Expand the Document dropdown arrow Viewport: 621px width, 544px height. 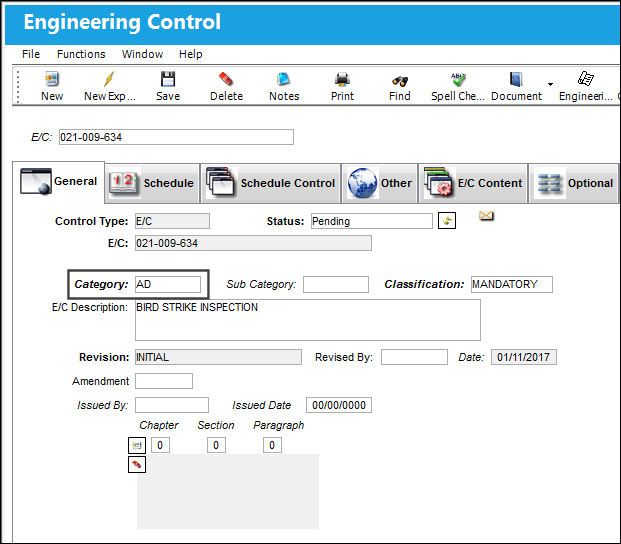click(550, 84)
